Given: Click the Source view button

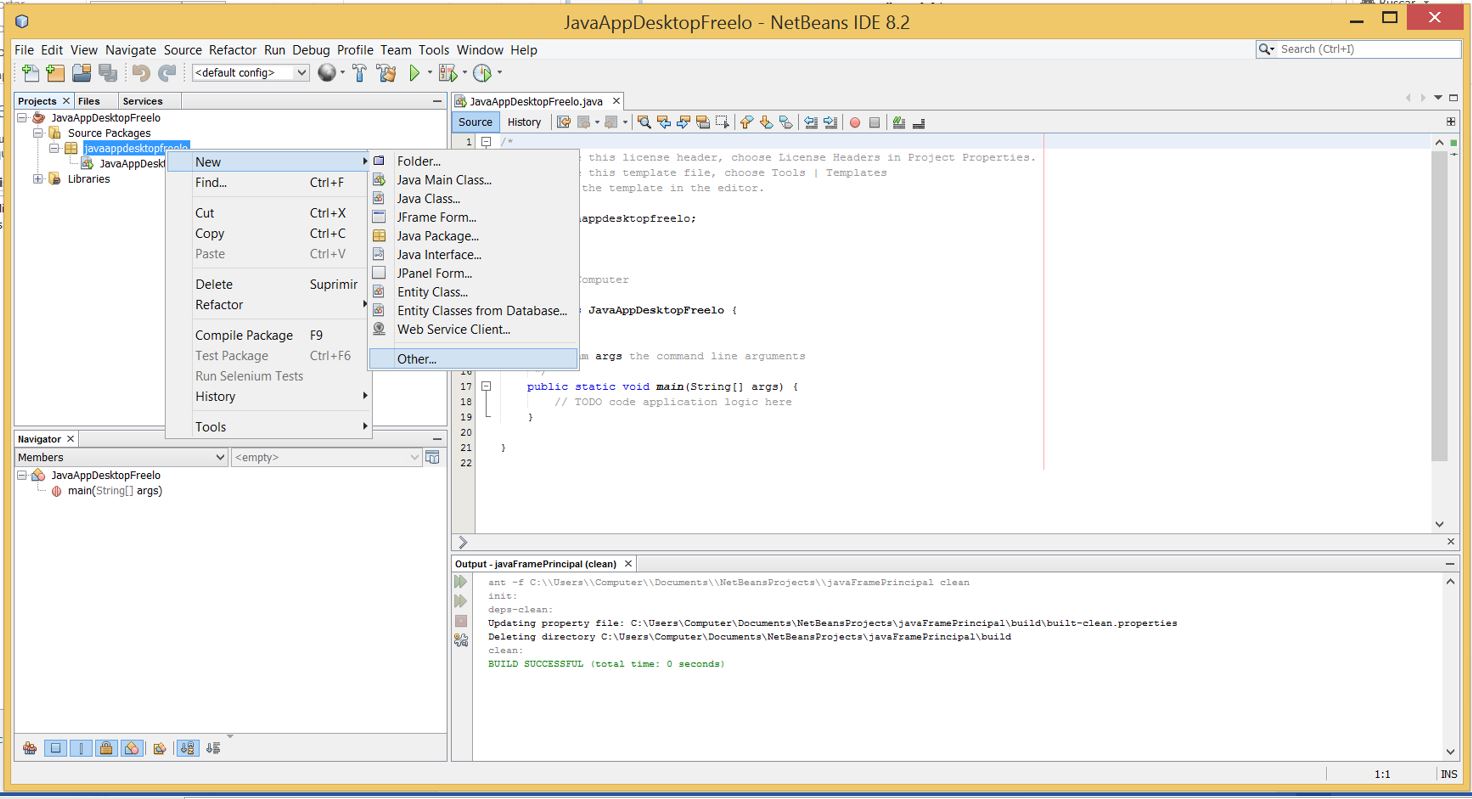Looking at the screenshot, I should pos(475,122).
